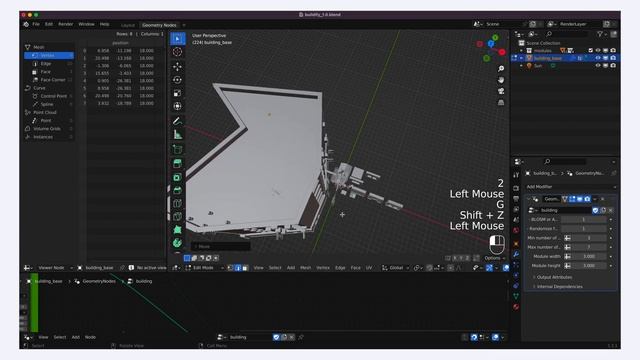
Task: Open the Modifiers wrench properties tab
Action: tap(516, 254)
